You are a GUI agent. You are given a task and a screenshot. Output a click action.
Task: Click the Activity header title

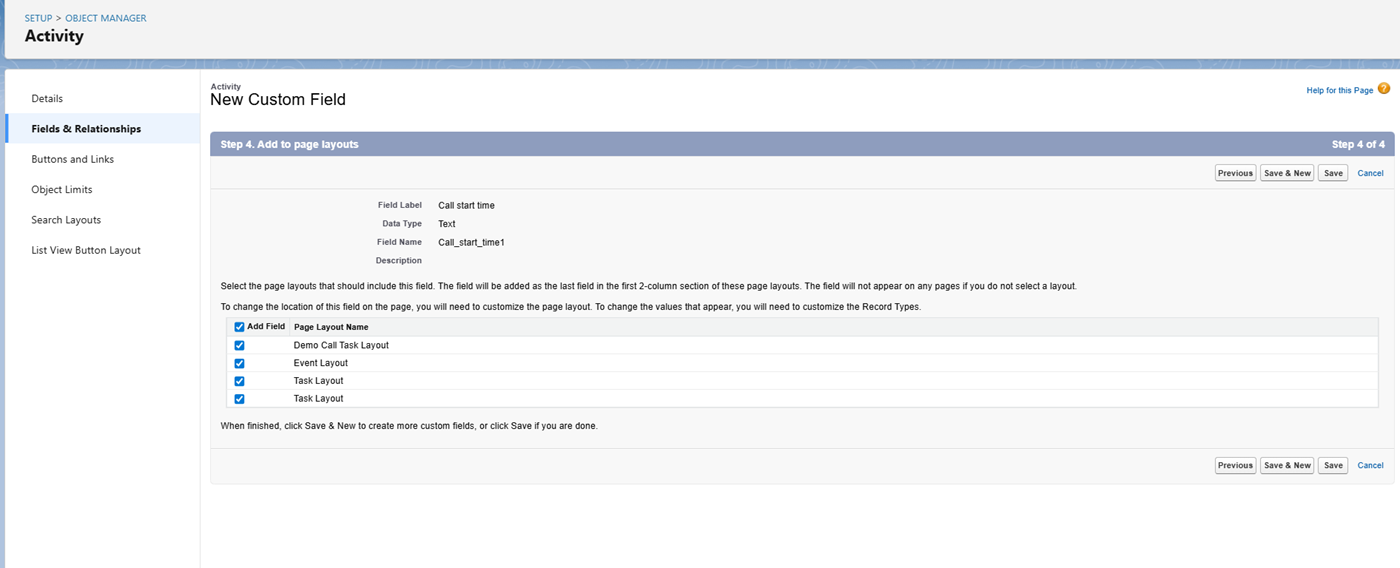click(54, 36)
